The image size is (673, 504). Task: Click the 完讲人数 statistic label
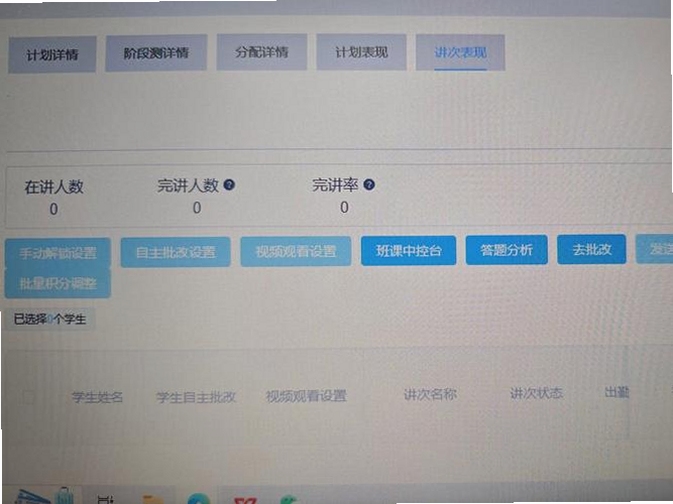coord(188,185)
